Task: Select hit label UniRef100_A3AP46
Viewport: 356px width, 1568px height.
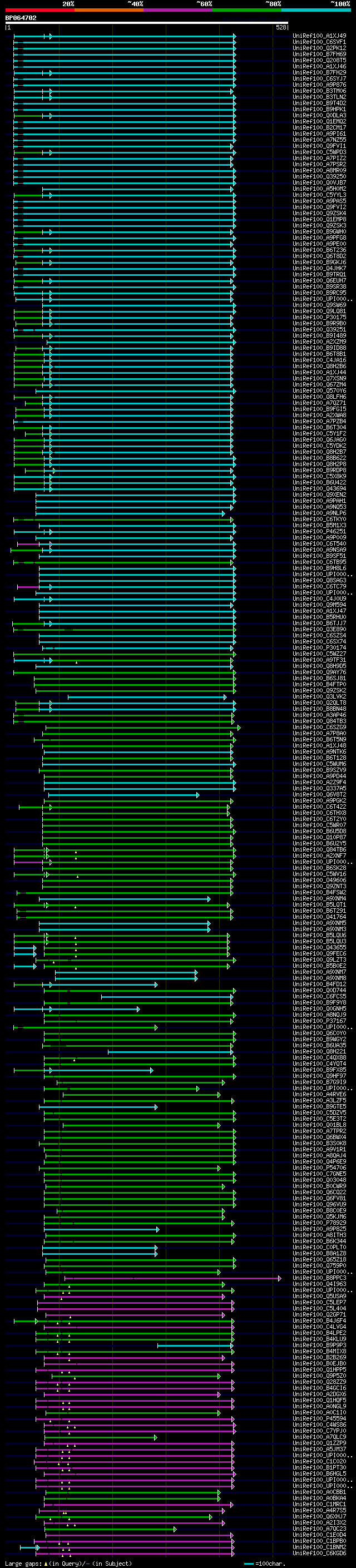Action: pos(319,715)
